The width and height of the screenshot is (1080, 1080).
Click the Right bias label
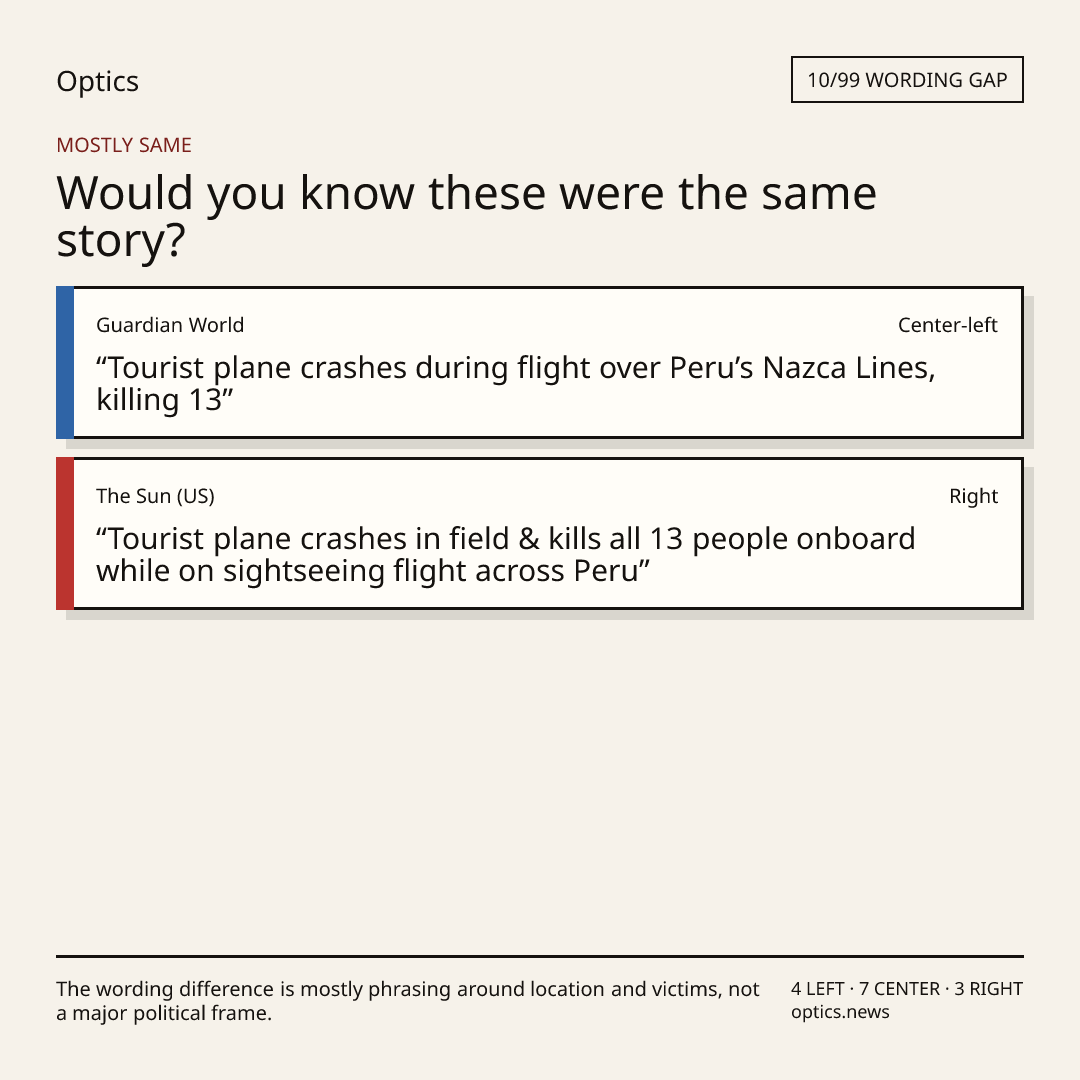point(973,496)
